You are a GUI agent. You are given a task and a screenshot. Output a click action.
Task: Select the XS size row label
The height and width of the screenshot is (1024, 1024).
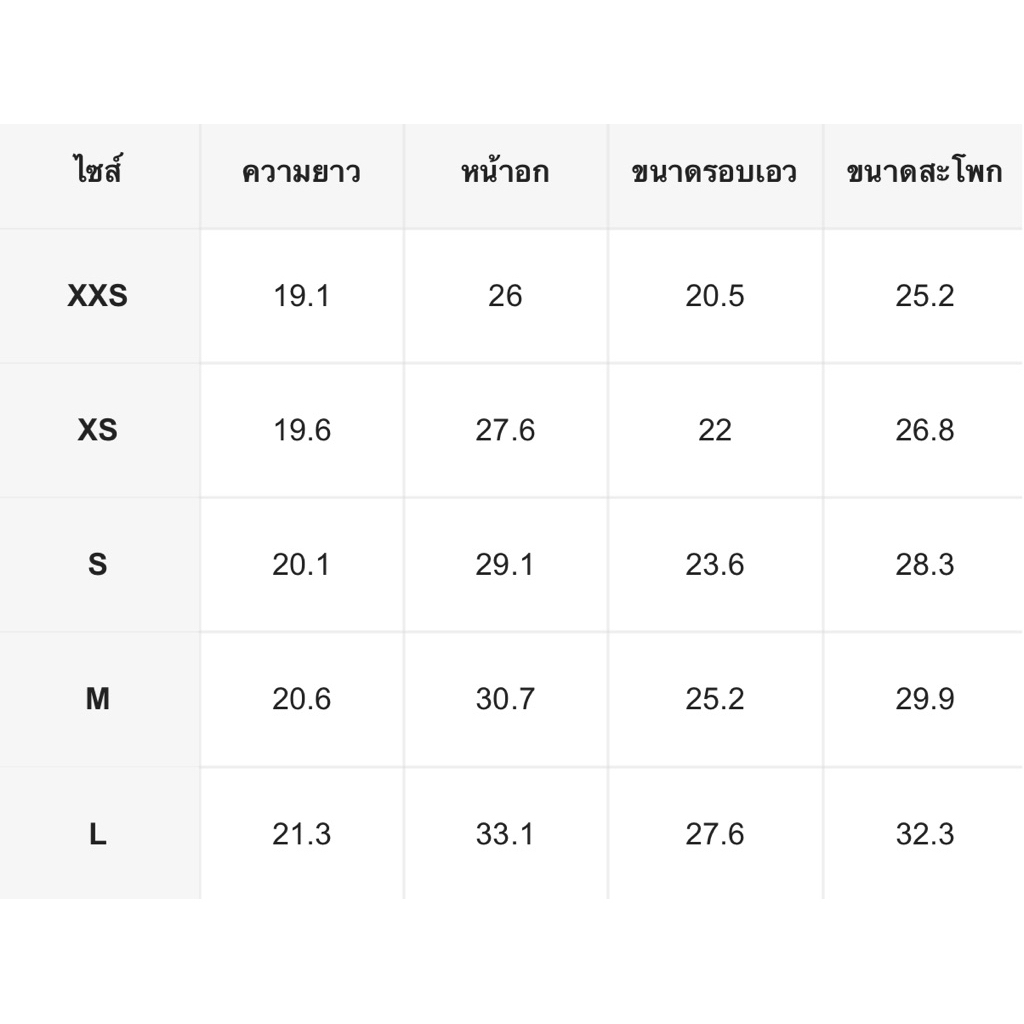pos(97,430)
